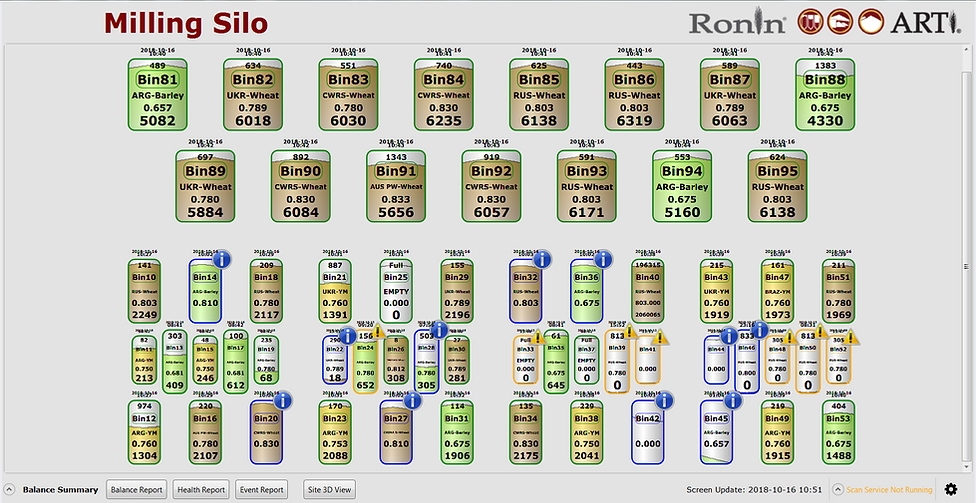Click the ARTI logo
This screenshot has width=976, height=503.
tap(926, 23)
